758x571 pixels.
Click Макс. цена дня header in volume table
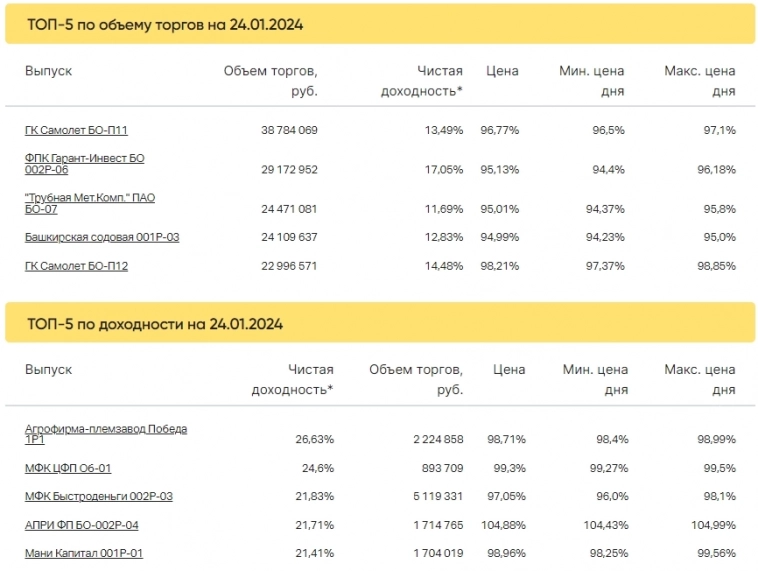tap(699, 81)
